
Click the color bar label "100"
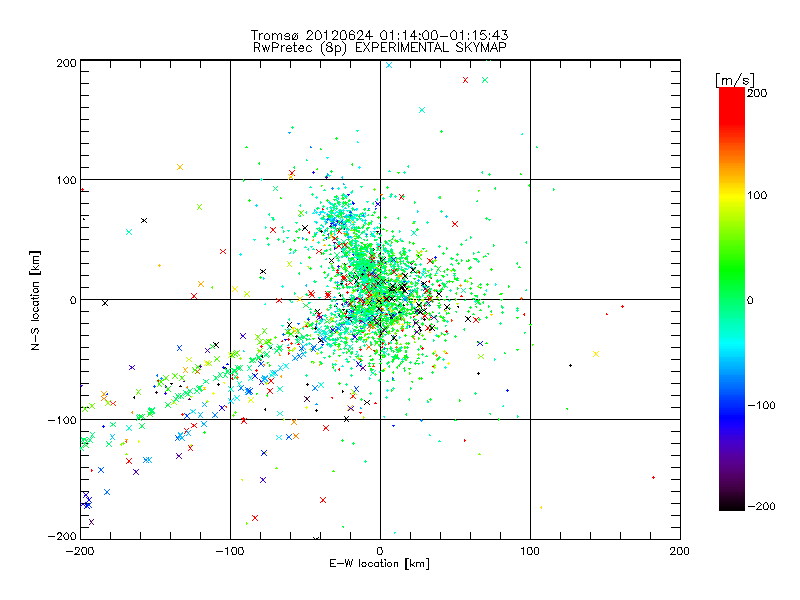(757, 195)
